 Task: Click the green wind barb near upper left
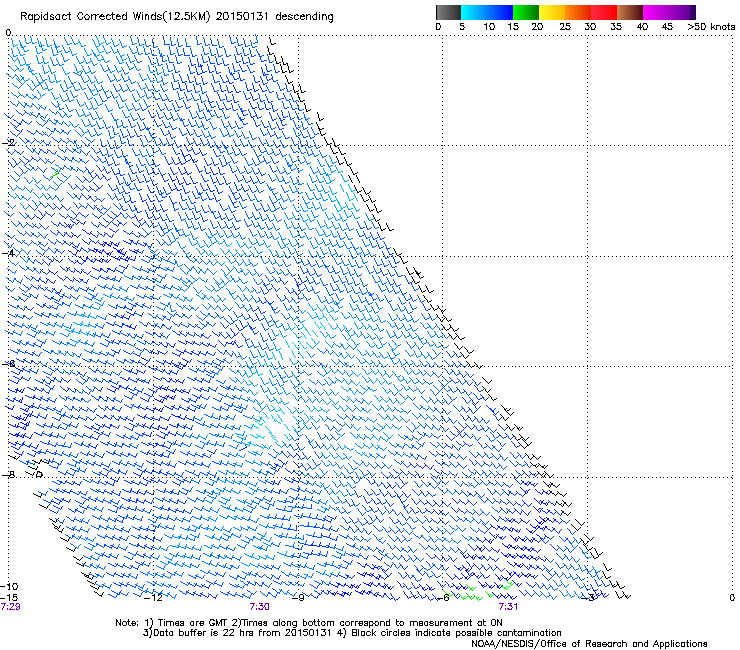55,174
